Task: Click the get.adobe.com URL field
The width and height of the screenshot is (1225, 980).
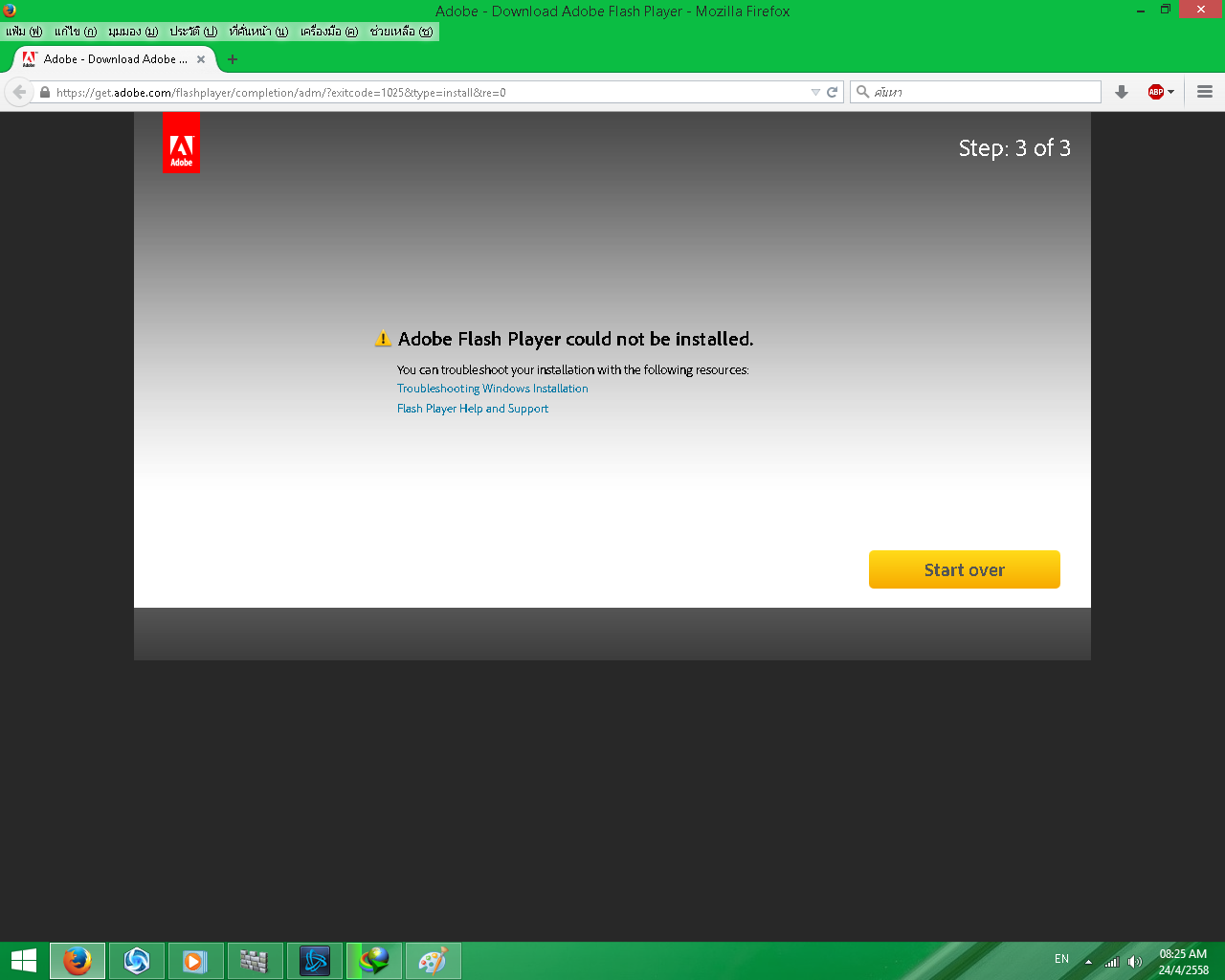Action: [431, 93]
